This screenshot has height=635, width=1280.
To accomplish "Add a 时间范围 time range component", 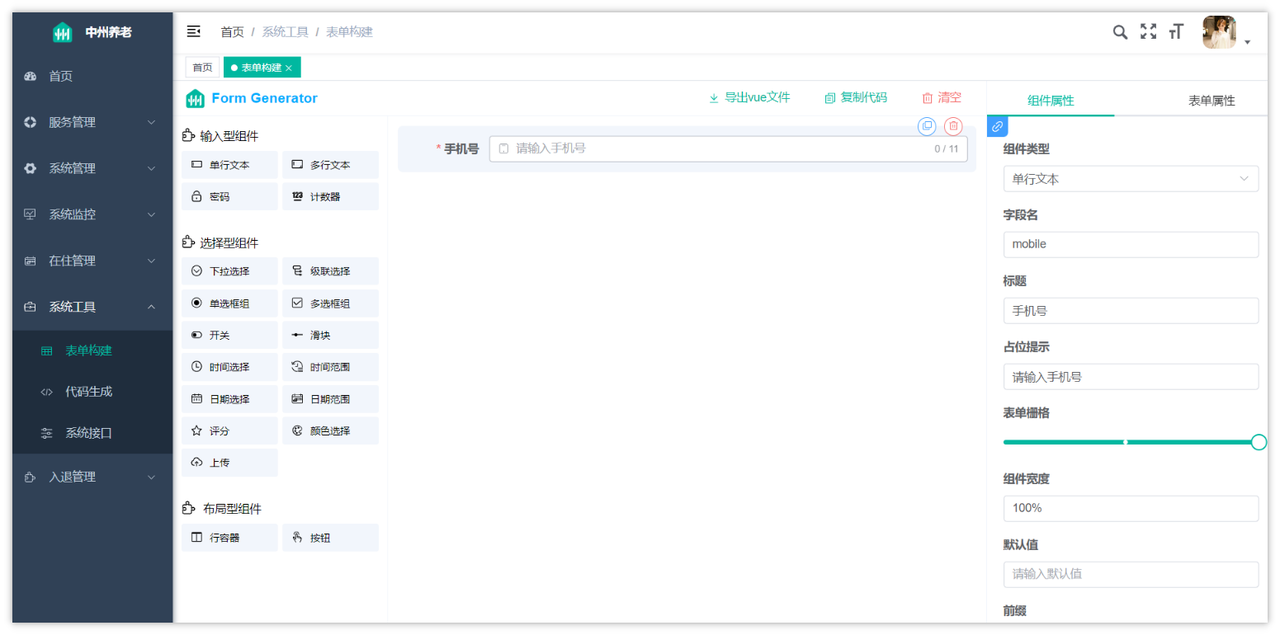I will tap(330, 367).
